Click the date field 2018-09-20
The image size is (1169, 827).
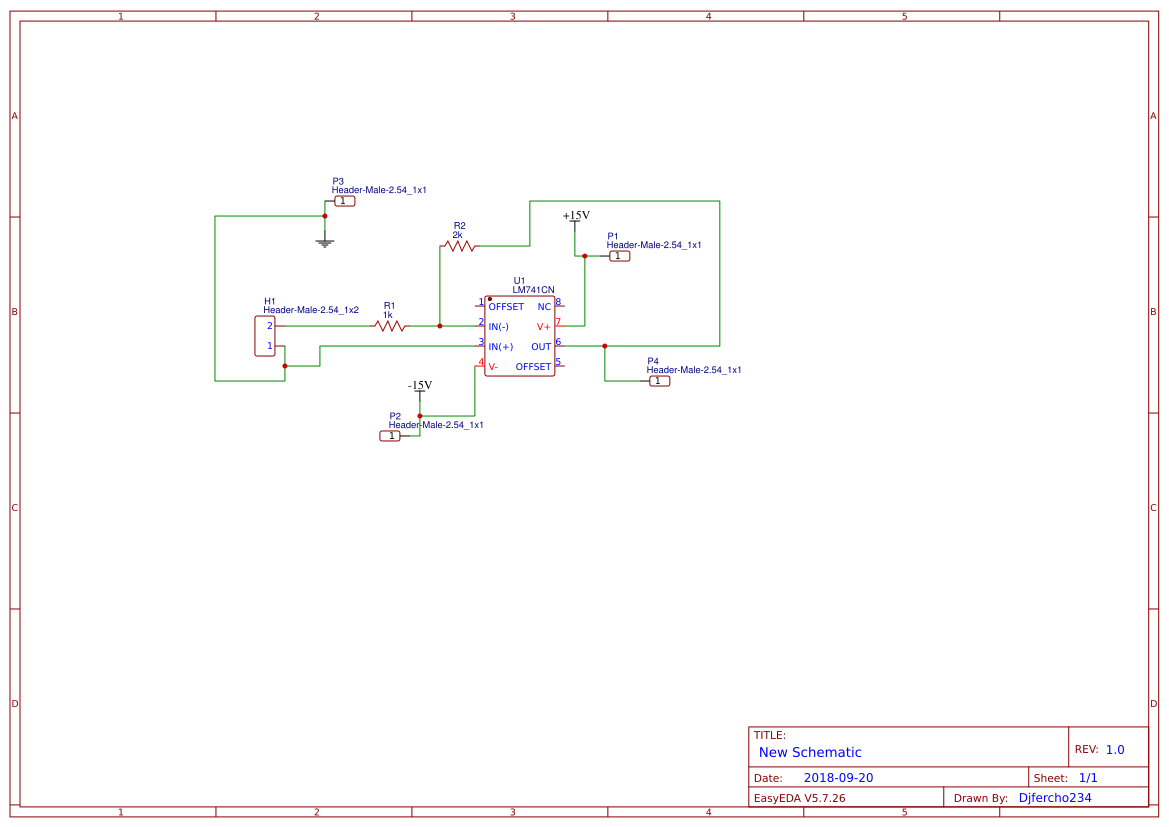tap(838, 778)
